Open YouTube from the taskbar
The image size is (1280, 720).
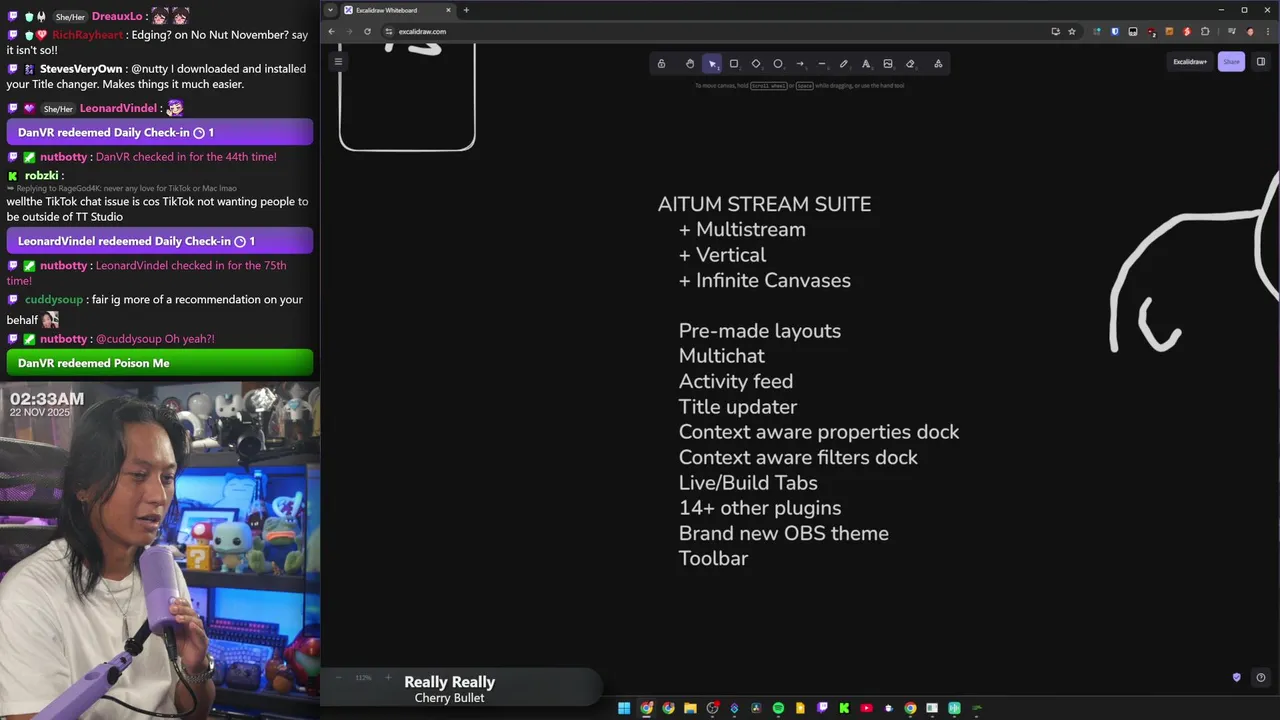point(866,708)
